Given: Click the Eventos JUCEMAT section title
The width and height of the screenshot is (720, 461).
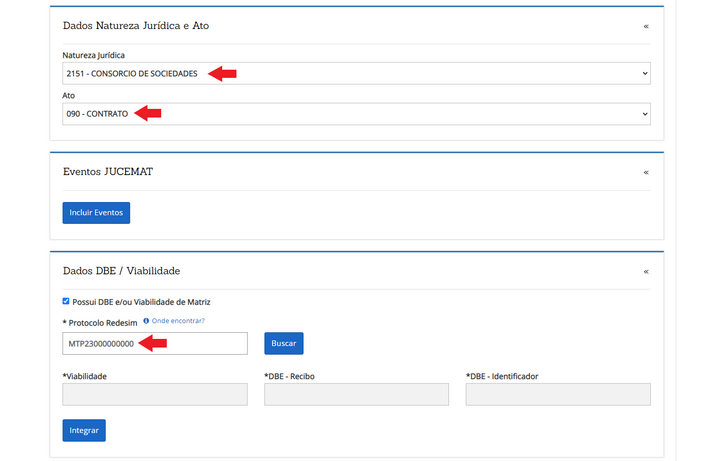Looking at the screenshot, I should [108, 172].
